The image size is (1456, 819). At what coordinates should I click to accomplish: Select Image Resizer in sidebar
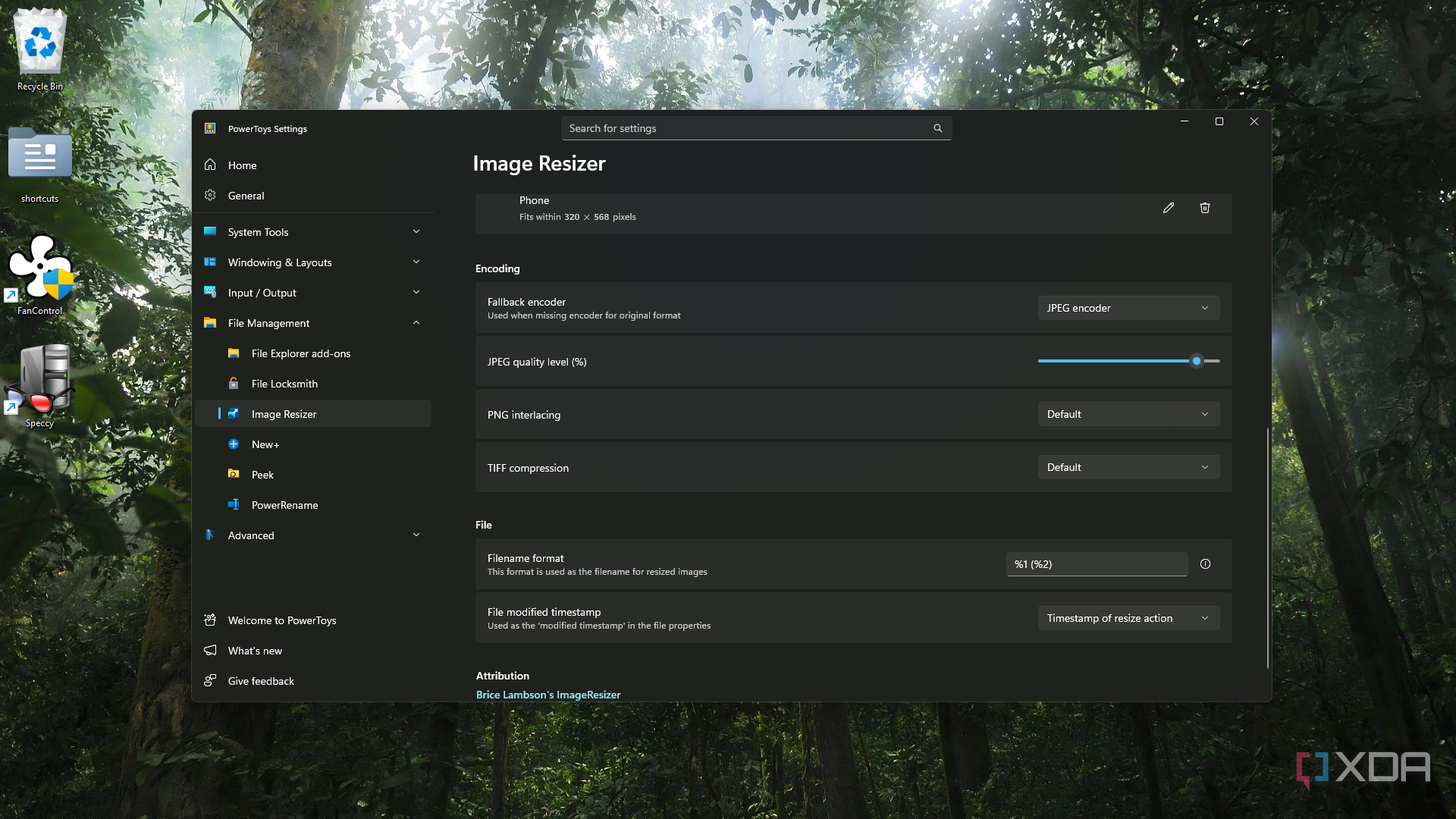coord(313,414)
